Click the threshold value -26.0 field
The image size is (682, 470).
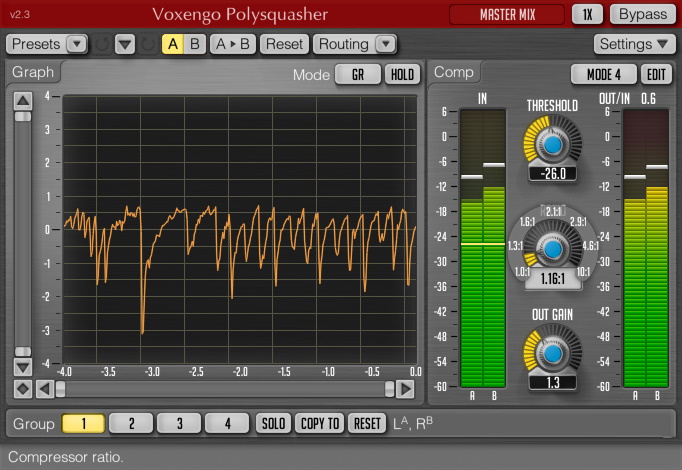pyautogui.click(x=552, y=174)
